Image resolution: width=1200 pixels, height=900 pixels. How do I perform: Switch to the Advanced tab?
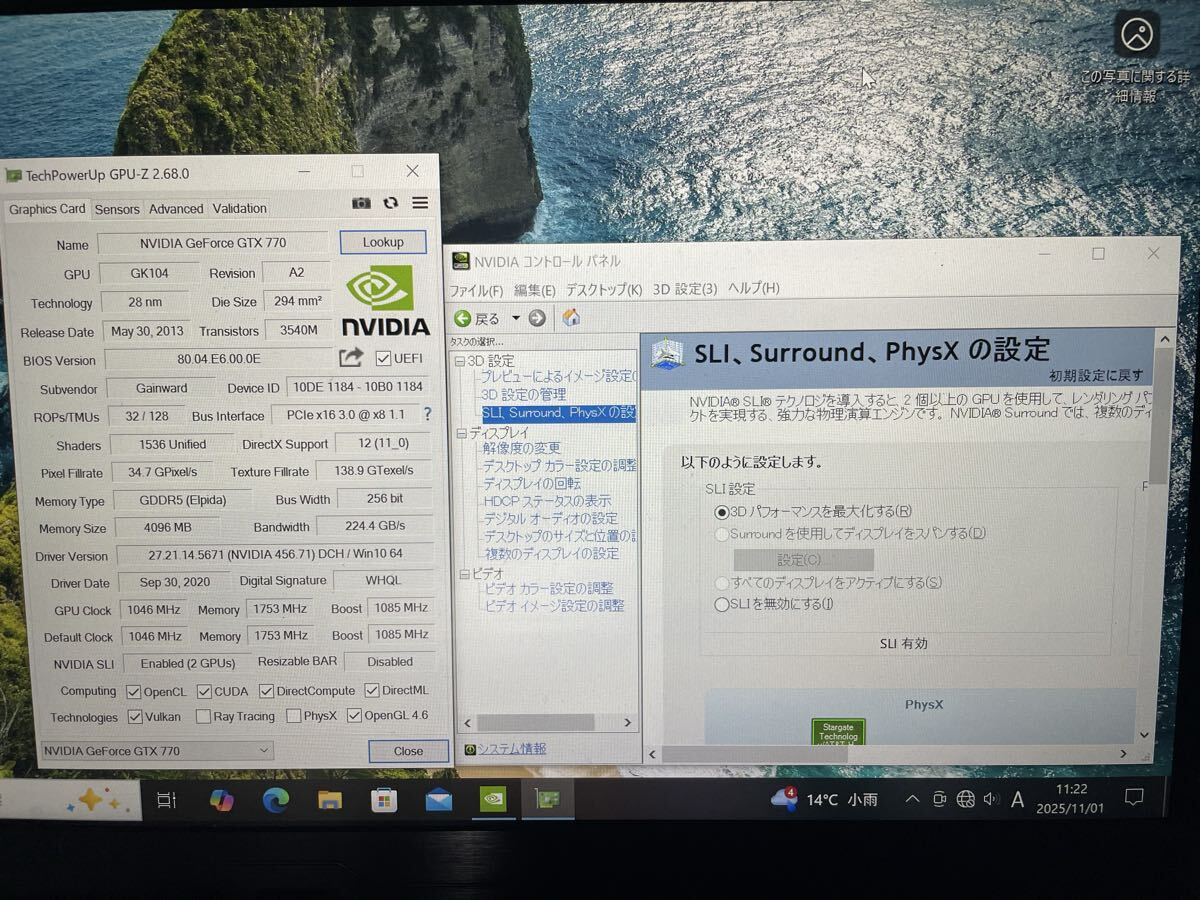point(176,209)
